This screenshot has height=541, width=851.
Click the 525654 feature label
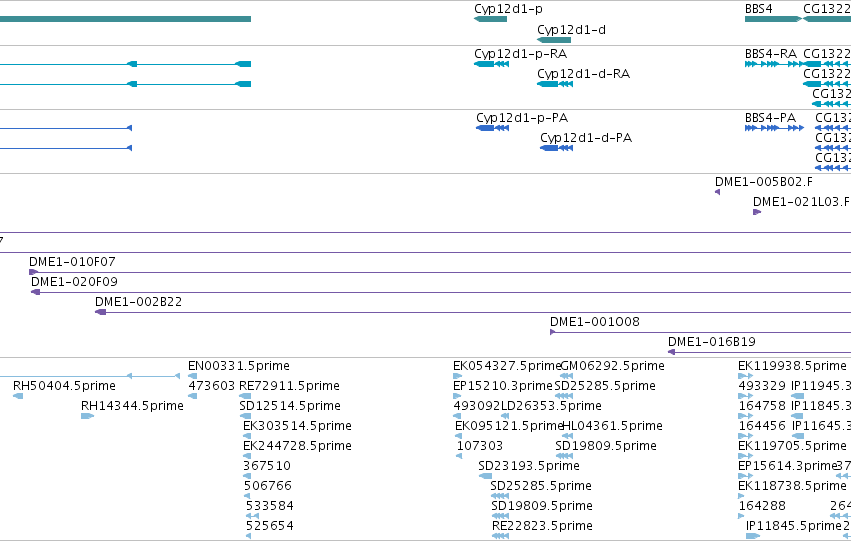point(269,526)
